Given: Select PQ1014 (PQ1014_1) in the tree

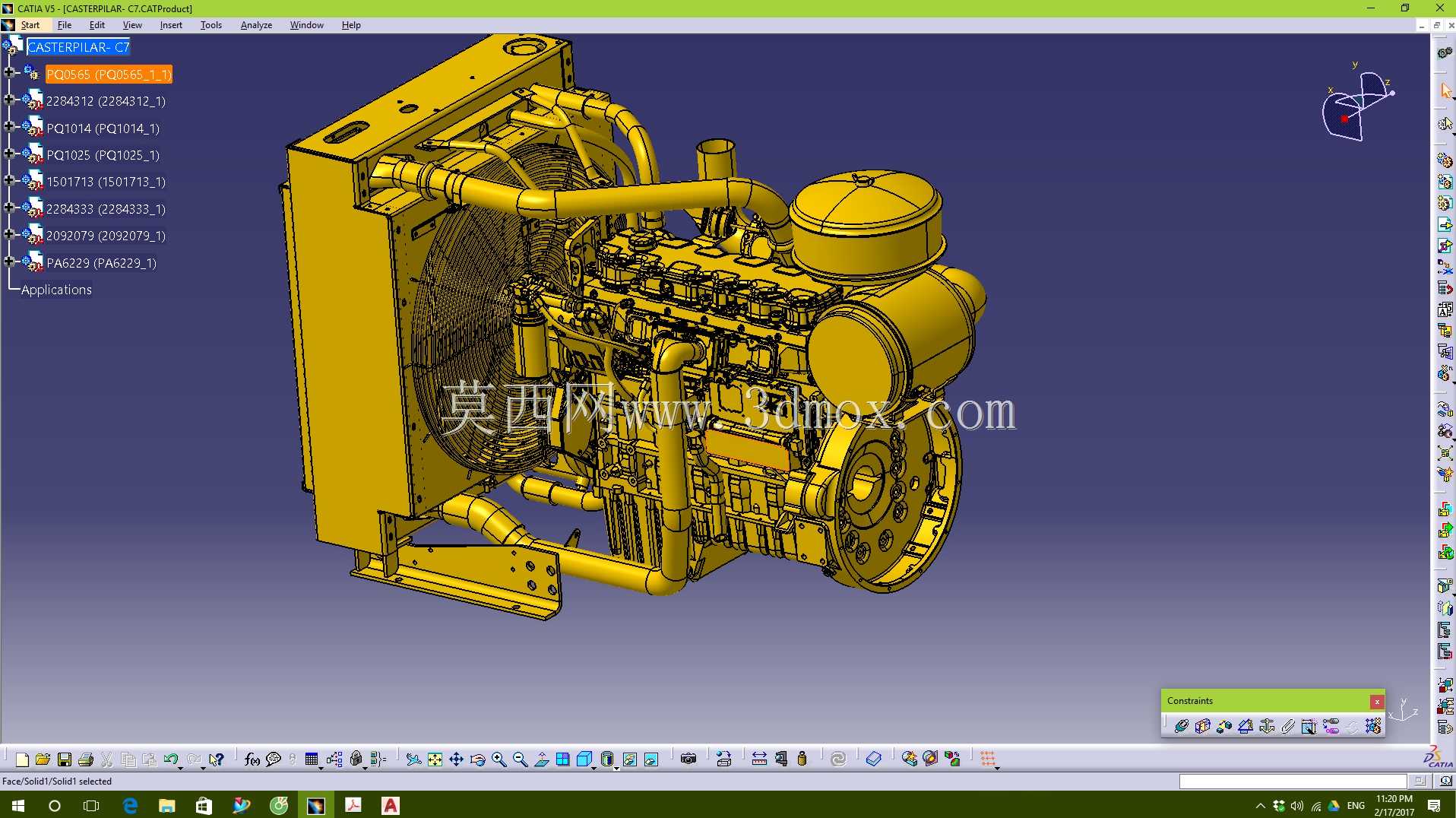Looking at the screenshot, I should [x=103, y=128].
